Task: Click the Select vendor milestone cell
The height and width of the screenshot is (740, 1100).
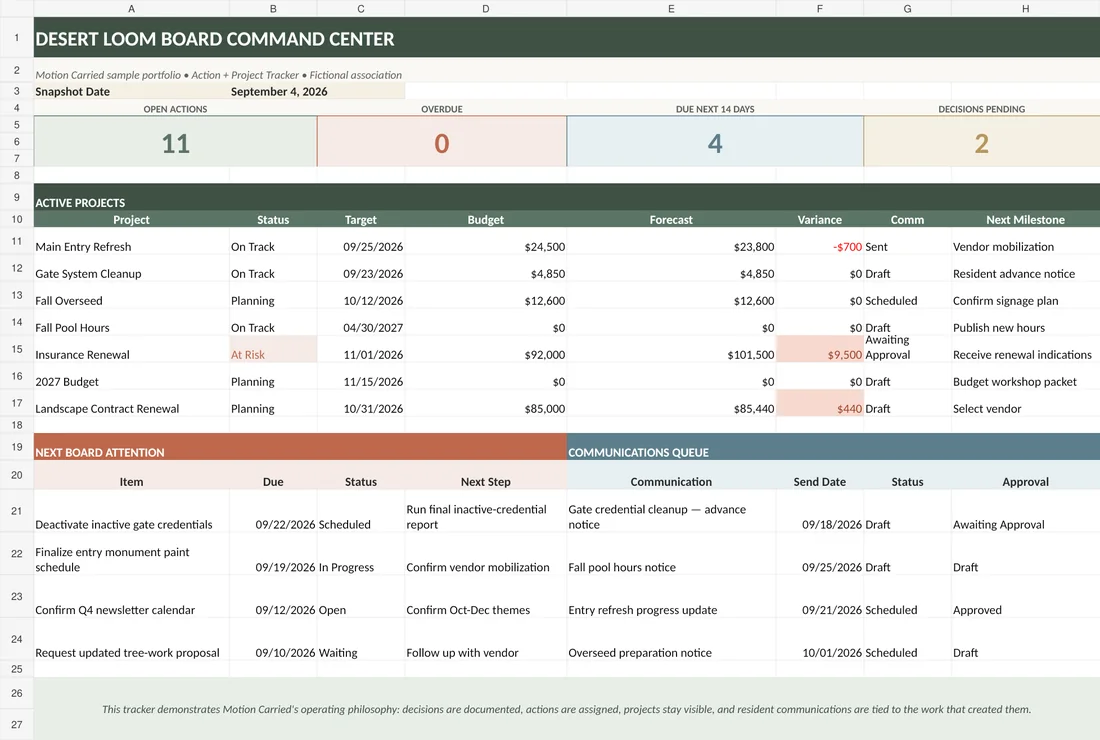Action: click(1025, 403)
